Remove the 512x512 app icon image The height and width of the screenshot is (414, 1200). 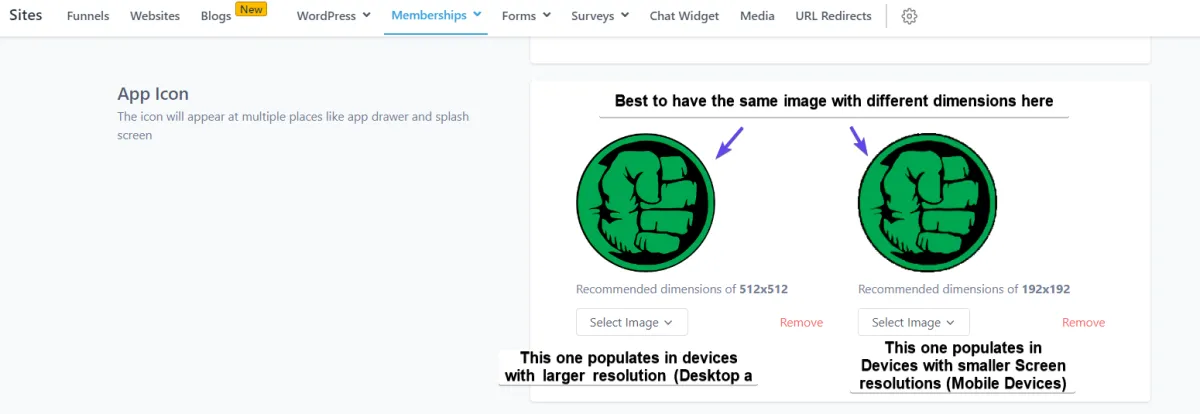[x=801, y=322]
